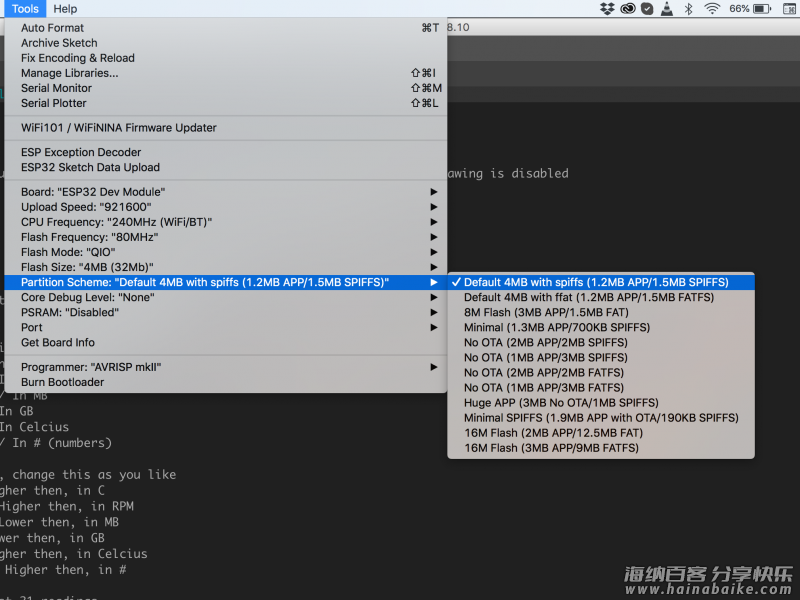The height and width of the screenshot is (600, 800).
Task: Expand the Flash Frequency "80MHz" submenu
Action: point(226,237)
